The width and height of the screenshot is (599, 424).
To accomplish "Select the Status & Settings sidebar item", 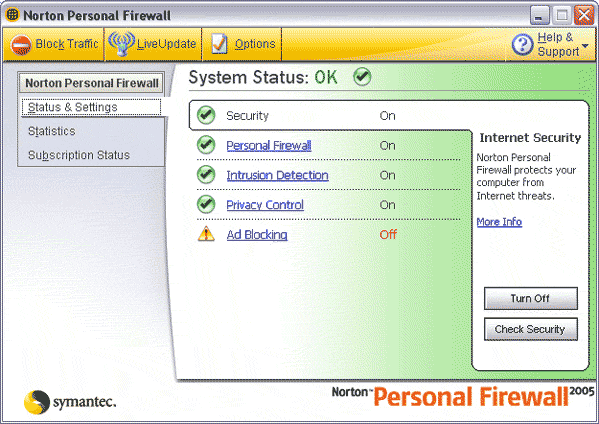I will (91, 107).
